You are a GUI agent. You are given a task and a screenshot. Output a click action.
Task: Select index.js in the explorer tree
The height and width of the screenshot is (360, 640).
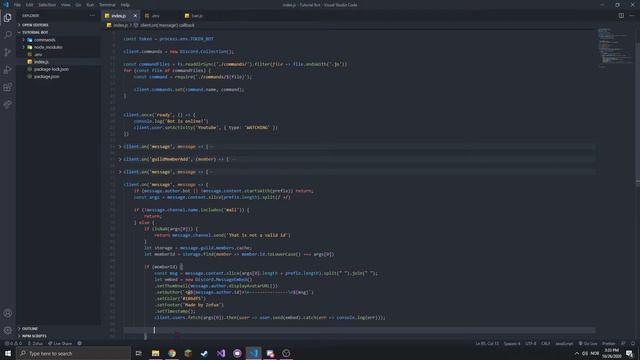point(41,62)
